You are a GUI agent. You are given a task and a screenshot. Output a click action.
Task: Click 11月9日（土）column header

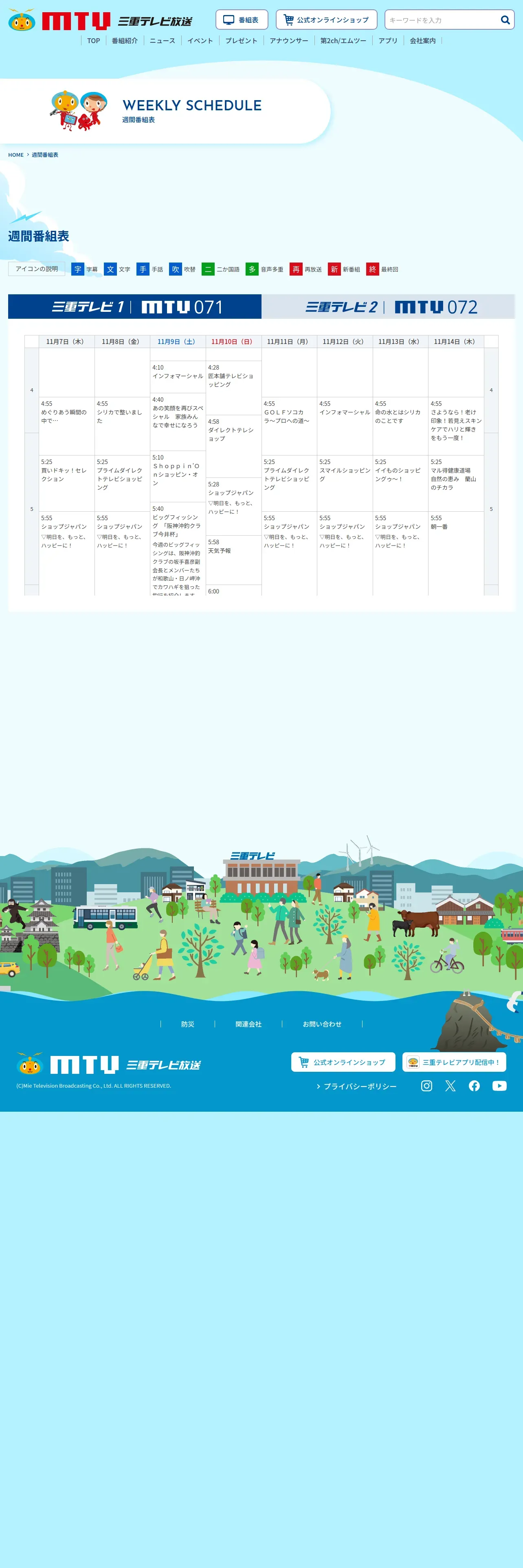pos(178,342)
